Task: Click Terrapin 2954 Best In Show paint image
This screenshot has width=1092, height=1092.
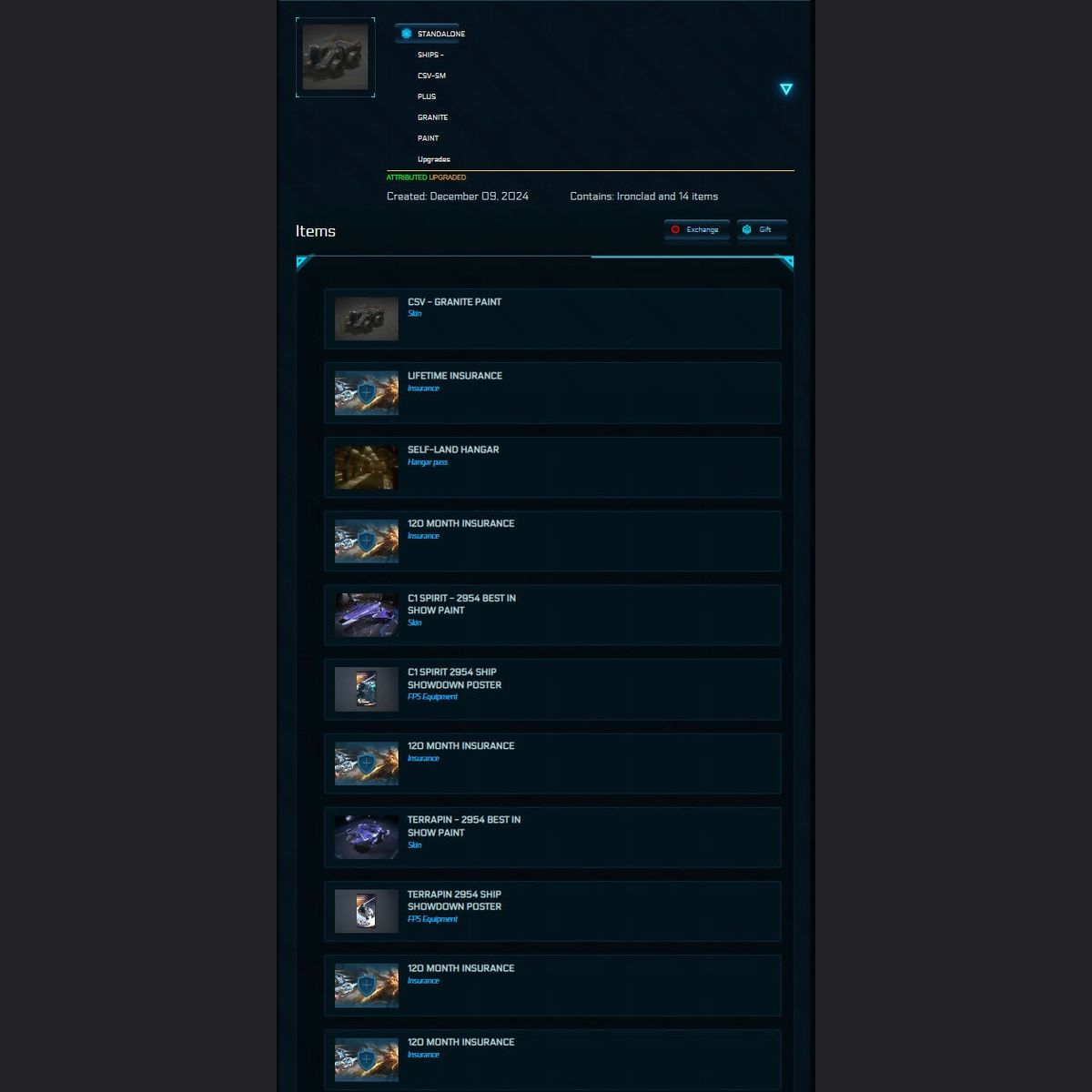Action: click(367, 837)
